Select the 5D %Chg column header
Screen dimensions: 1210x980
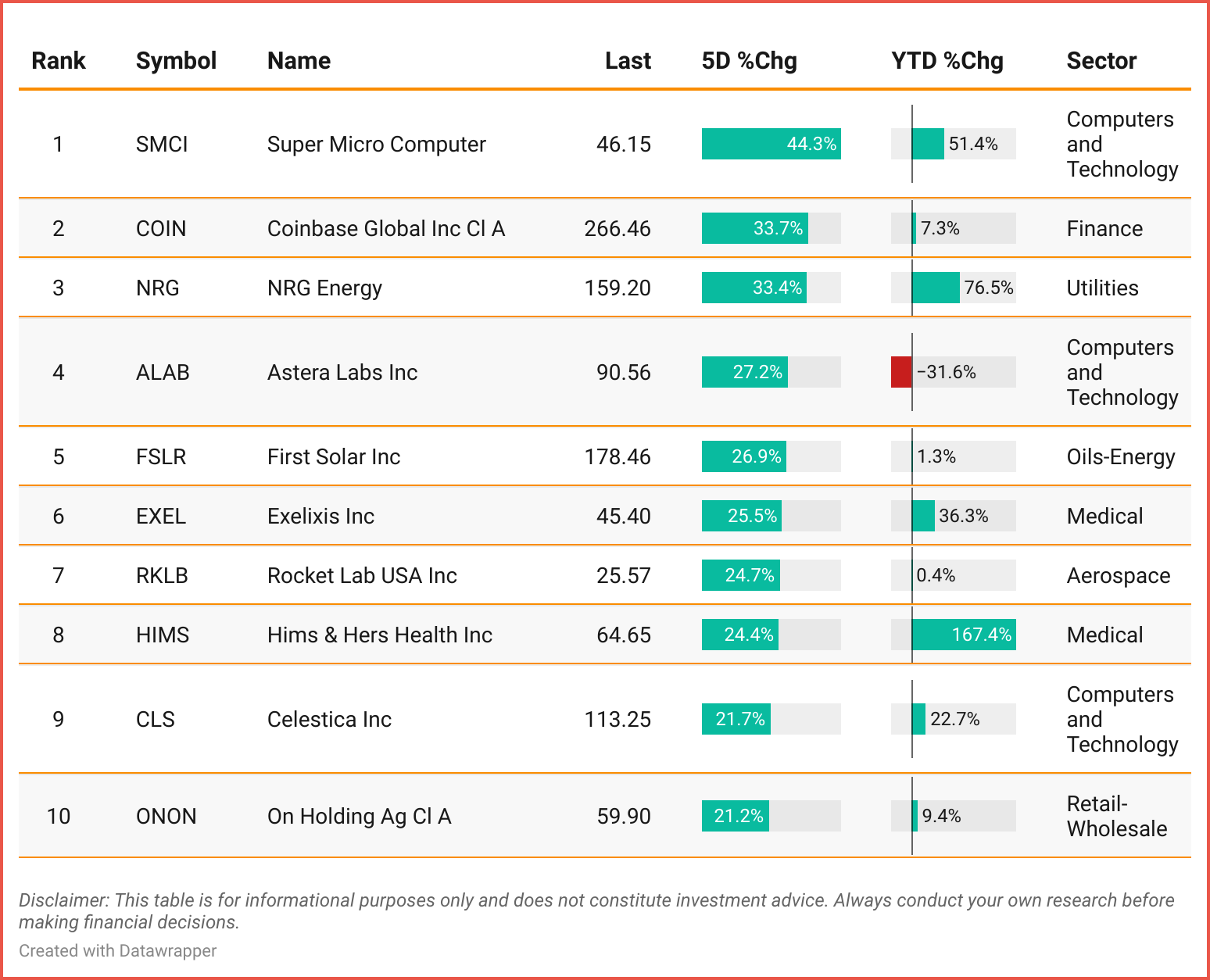coord(749,61)
